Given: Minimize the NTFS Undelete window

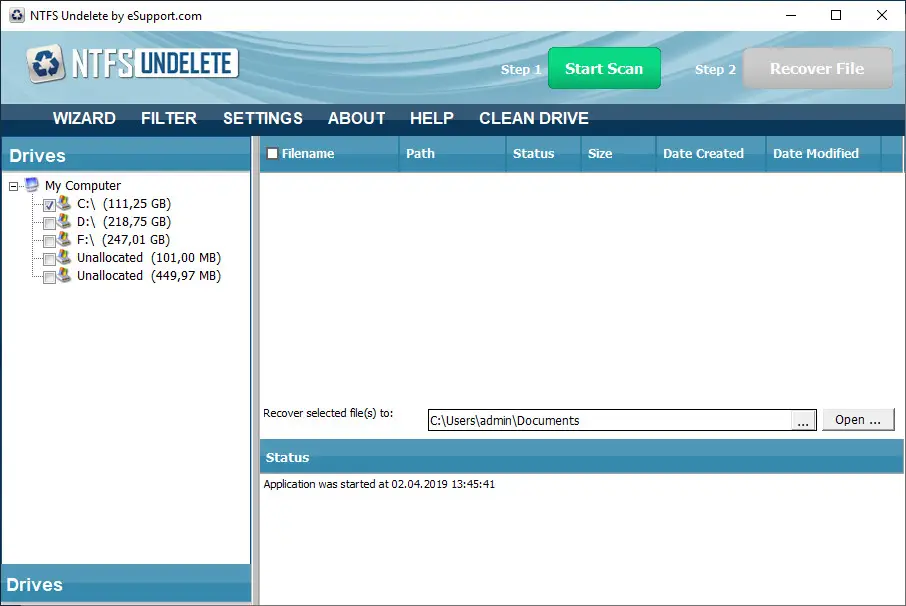Looking at the screenshot, I should (791, 15).
